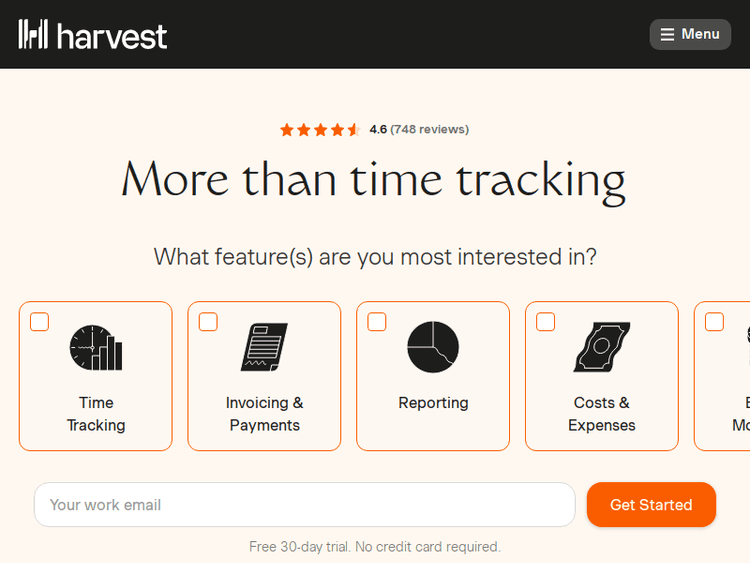
Task: Click the Time Tracking clock chart icon
Action: (96, 348)
